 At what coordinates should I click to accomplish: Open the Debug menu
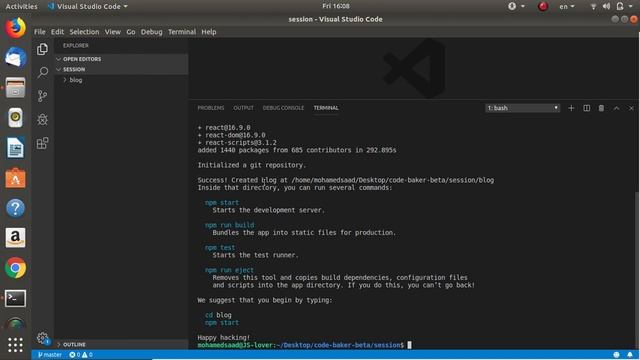coord(151,32)
